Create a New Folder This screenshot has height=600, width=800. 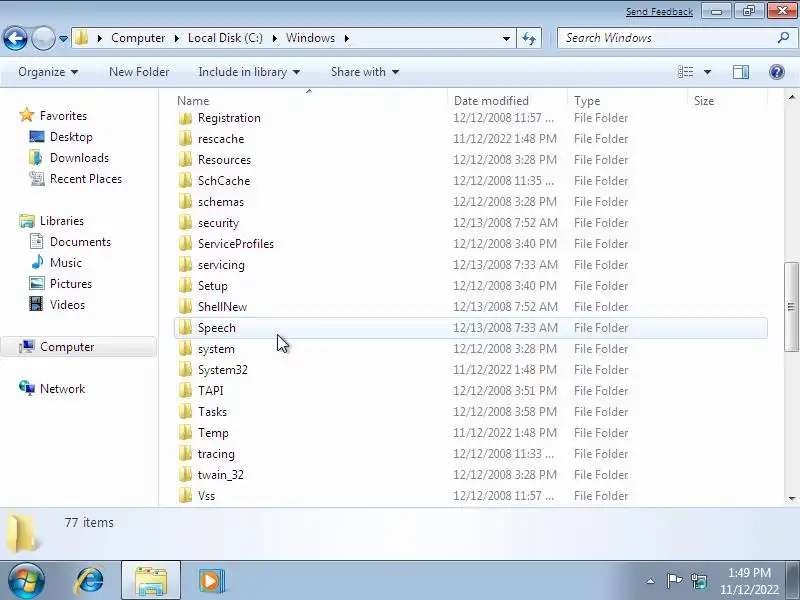(139, 72)
